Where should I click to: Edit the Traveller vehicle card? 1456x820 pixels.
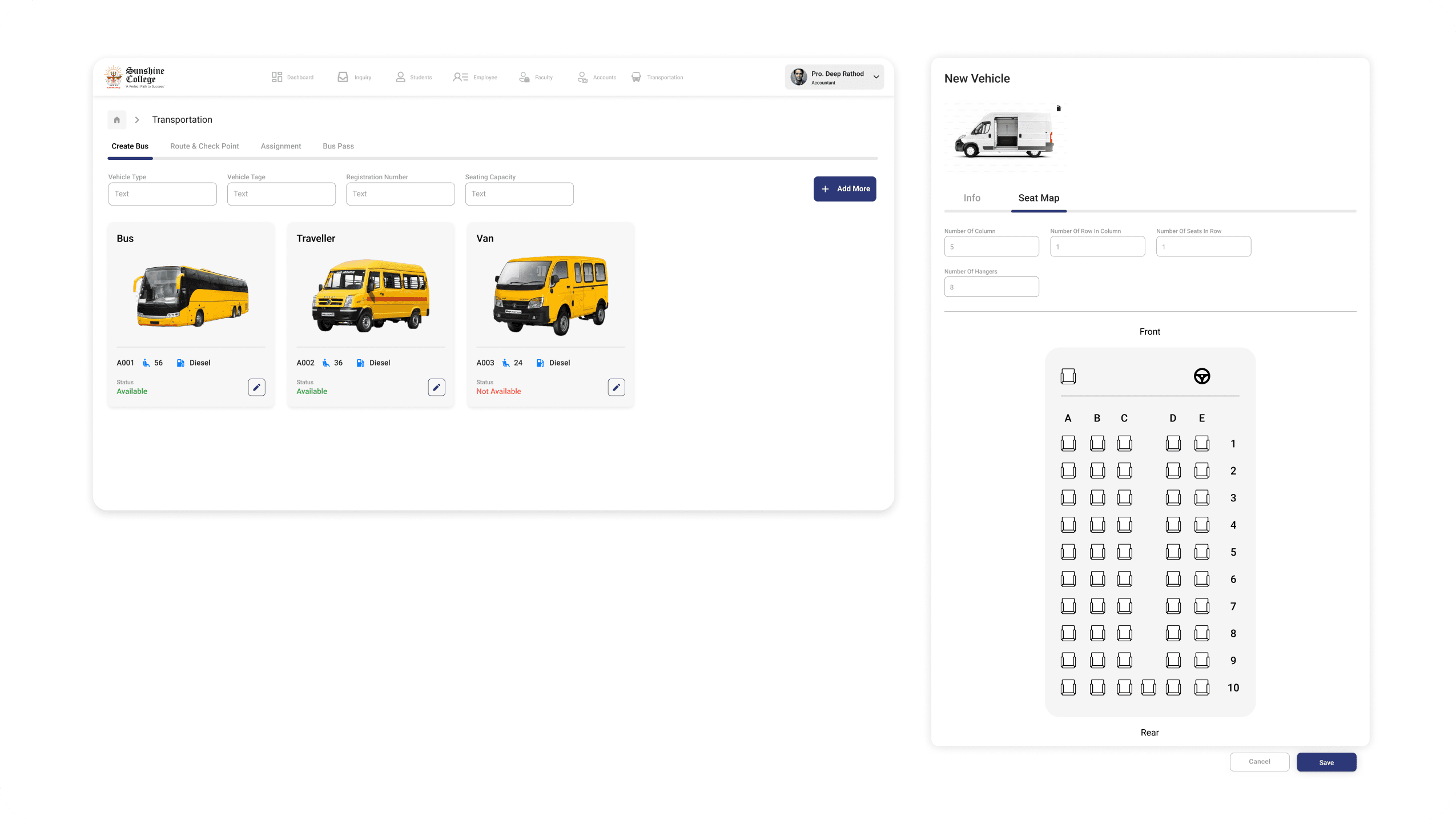point(436,387)
